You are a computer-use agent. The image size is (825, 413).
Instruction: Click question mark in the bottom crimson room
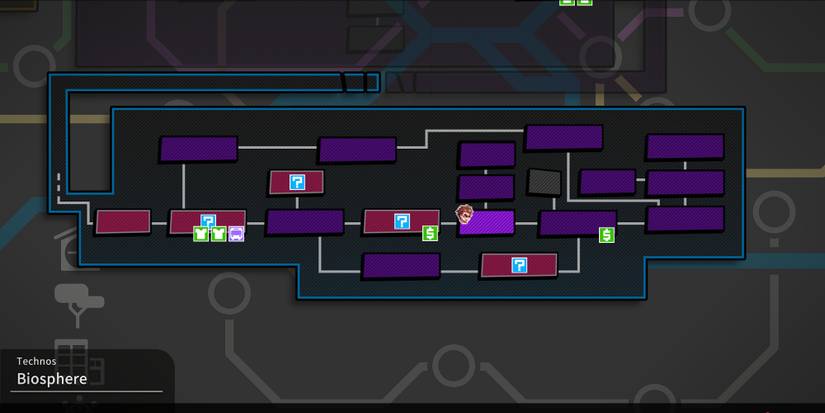[519, 265]
